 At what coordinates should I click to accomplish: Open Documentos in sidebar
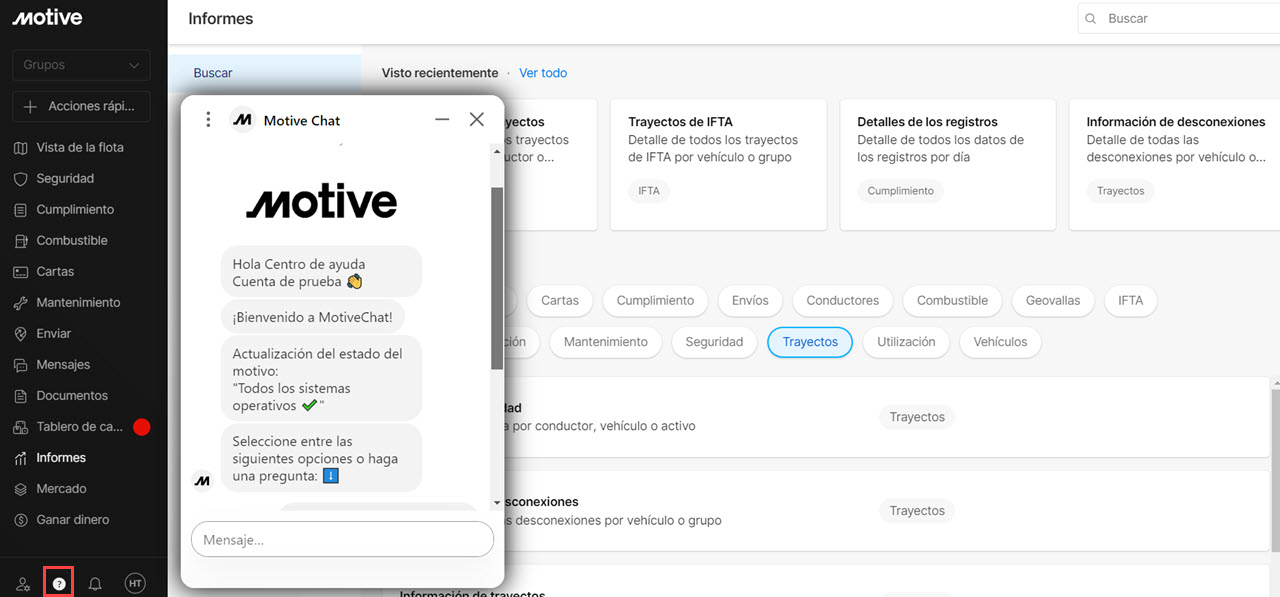click(72, 395)
